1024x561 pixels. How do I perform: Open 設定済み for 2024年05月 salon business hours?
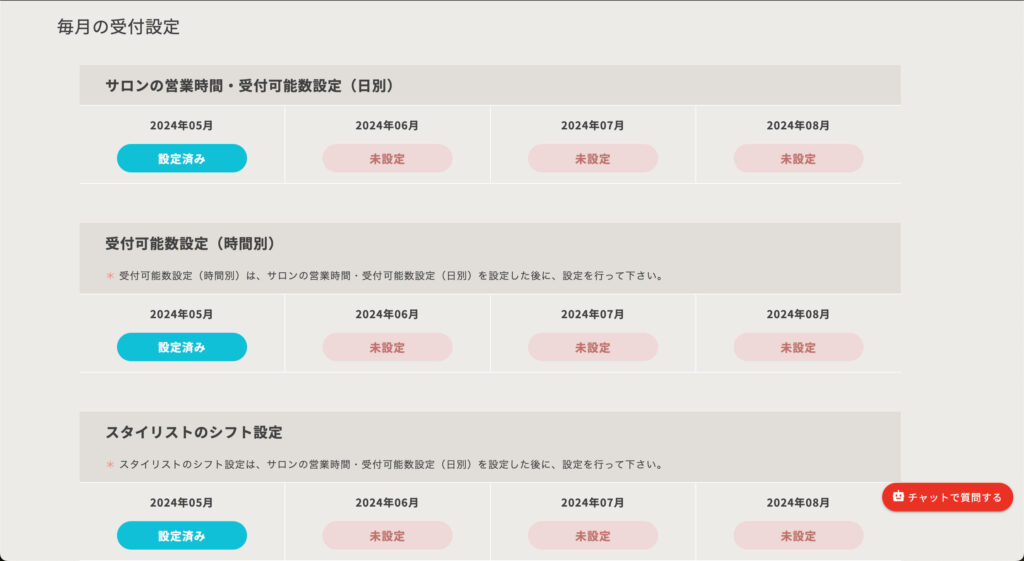[x=182, y=158]
